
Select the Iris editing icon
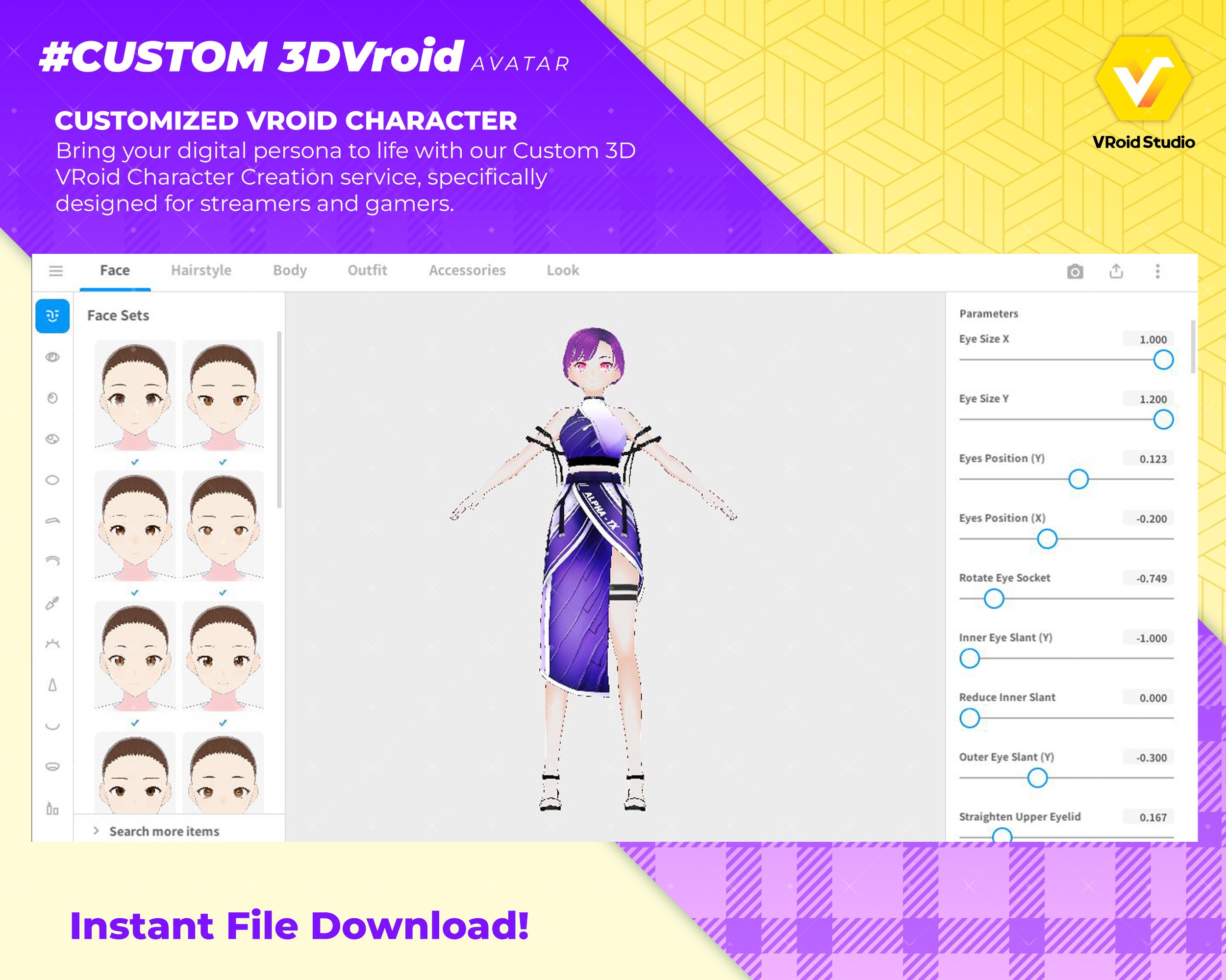point(52,398)
